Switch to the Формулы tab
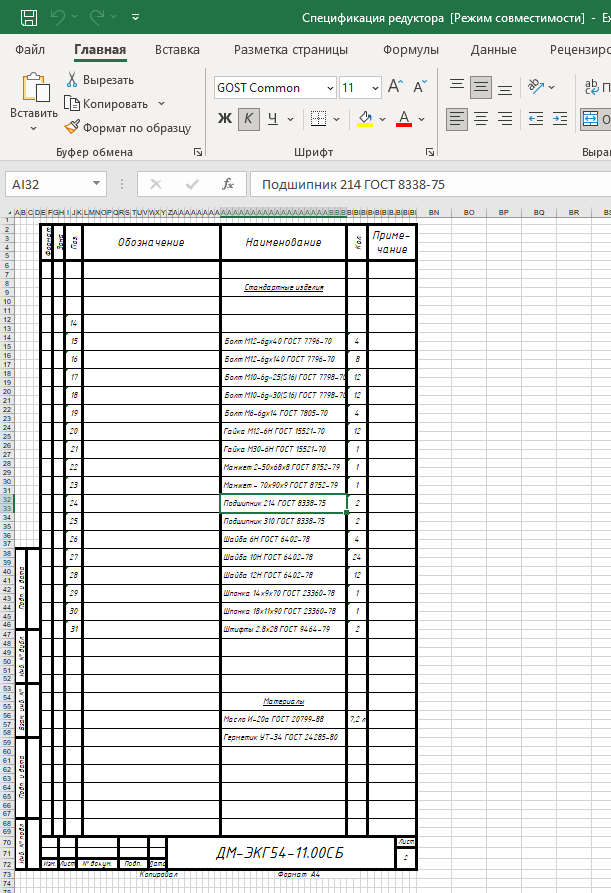611x893 pixels. pyautogui.click(x=411, y=50)
